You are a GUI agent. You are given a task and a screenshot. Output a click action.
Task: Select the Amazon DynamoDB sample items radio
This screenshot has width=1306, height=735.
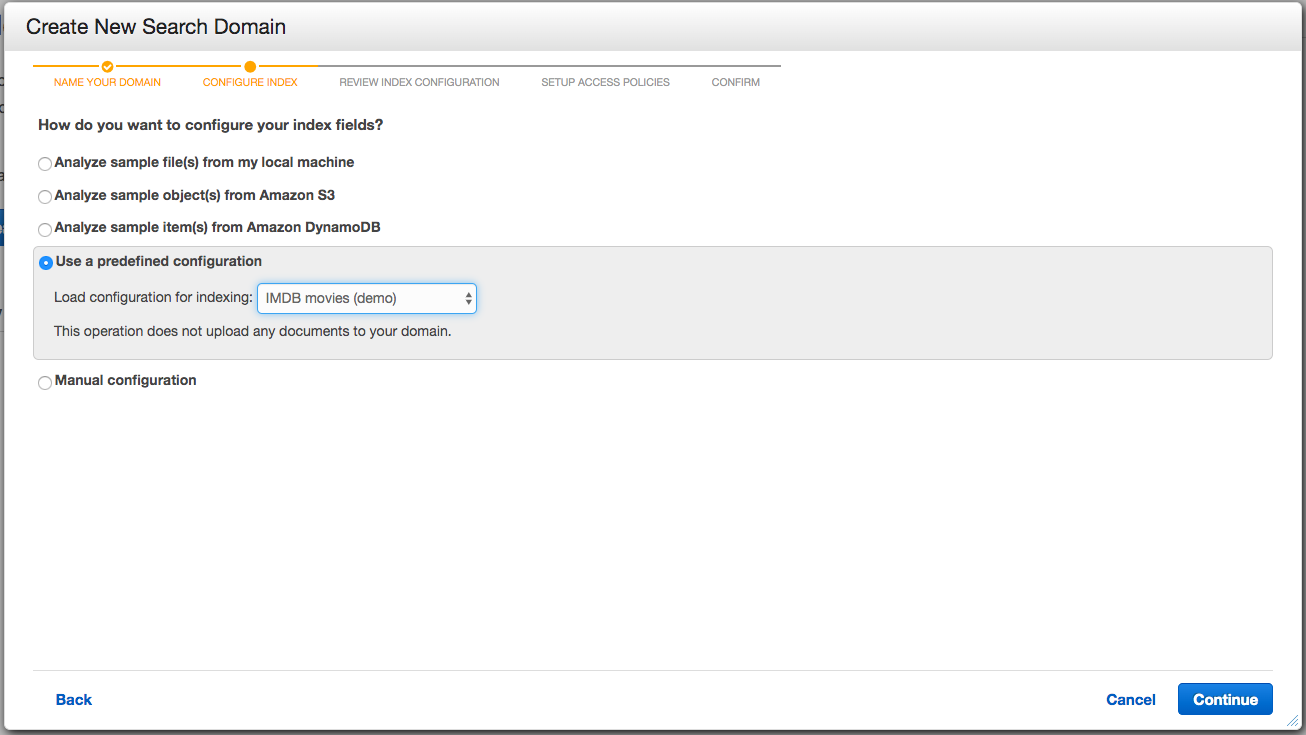[x=45, y=230]
